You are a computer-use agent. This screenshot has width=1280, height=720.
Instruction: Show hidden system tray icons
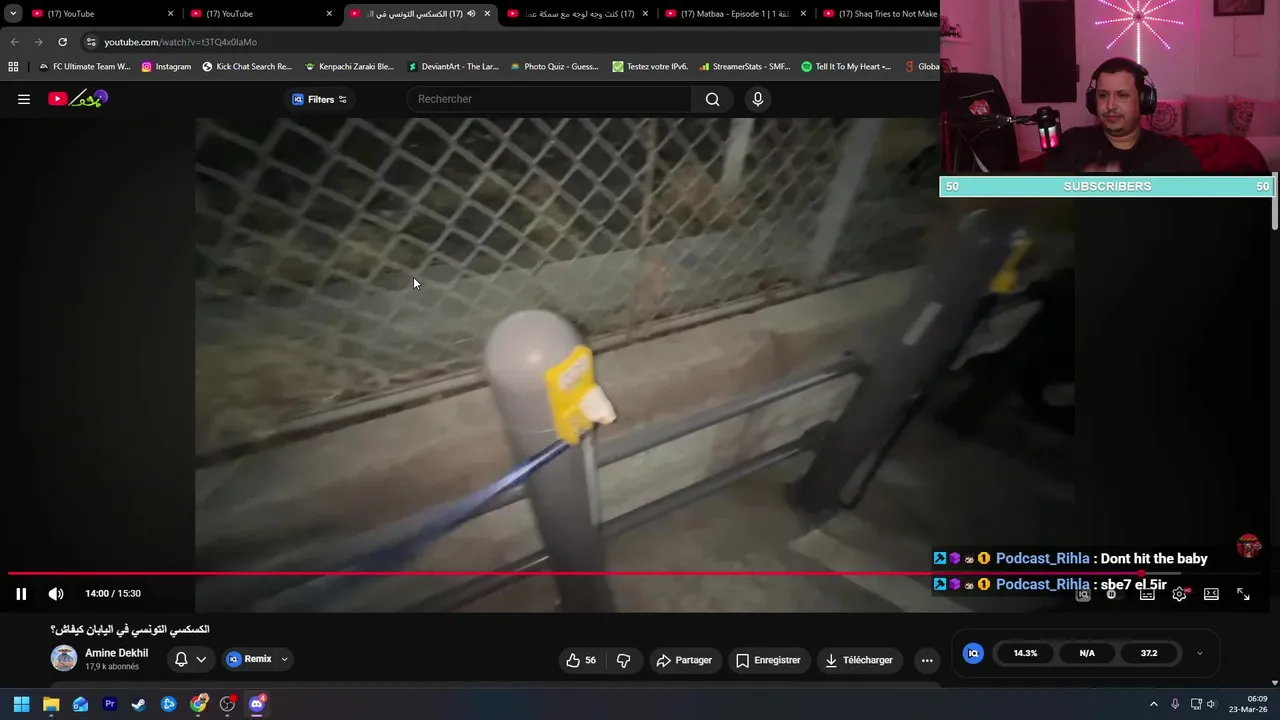click(x=1153, y=704)
